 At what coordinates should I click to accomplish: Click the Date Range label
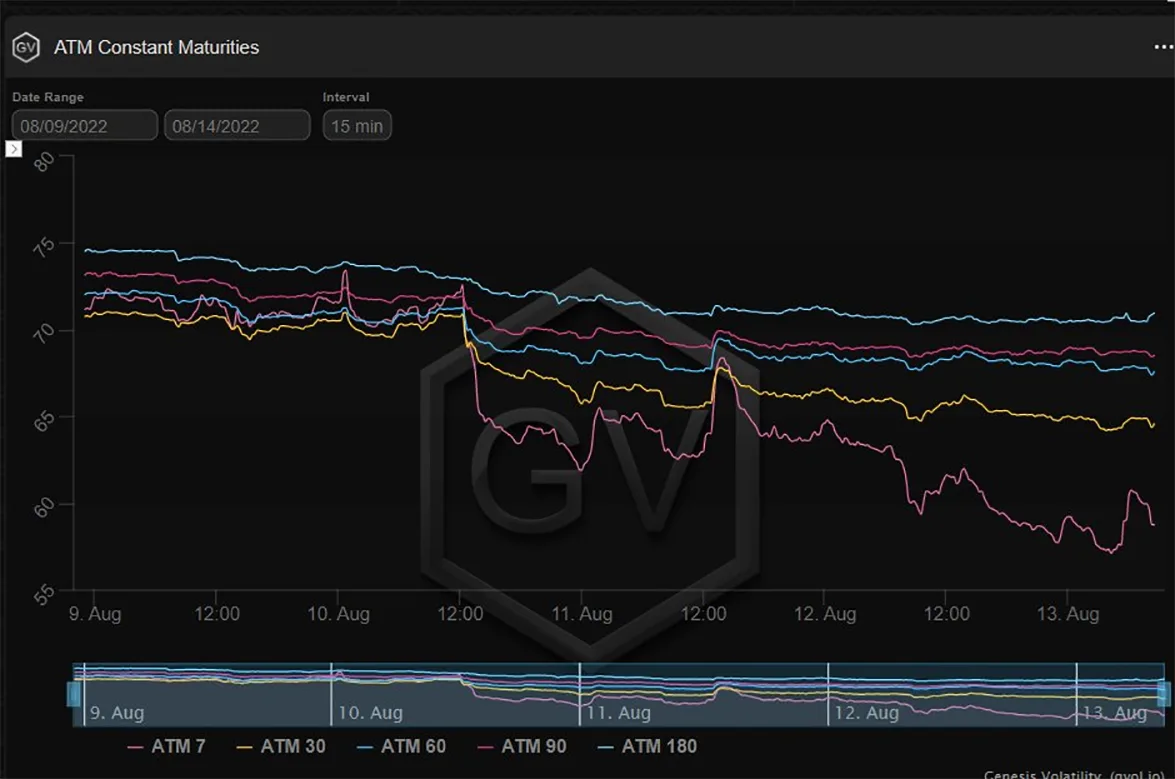48,97
